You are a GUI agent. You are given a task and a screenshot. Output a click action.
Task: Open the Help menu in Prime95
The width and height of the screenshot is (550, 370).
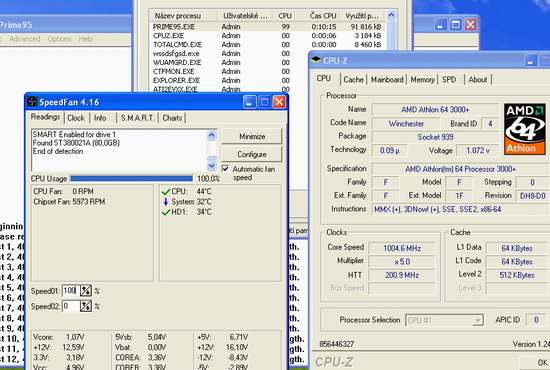[86, 39]
